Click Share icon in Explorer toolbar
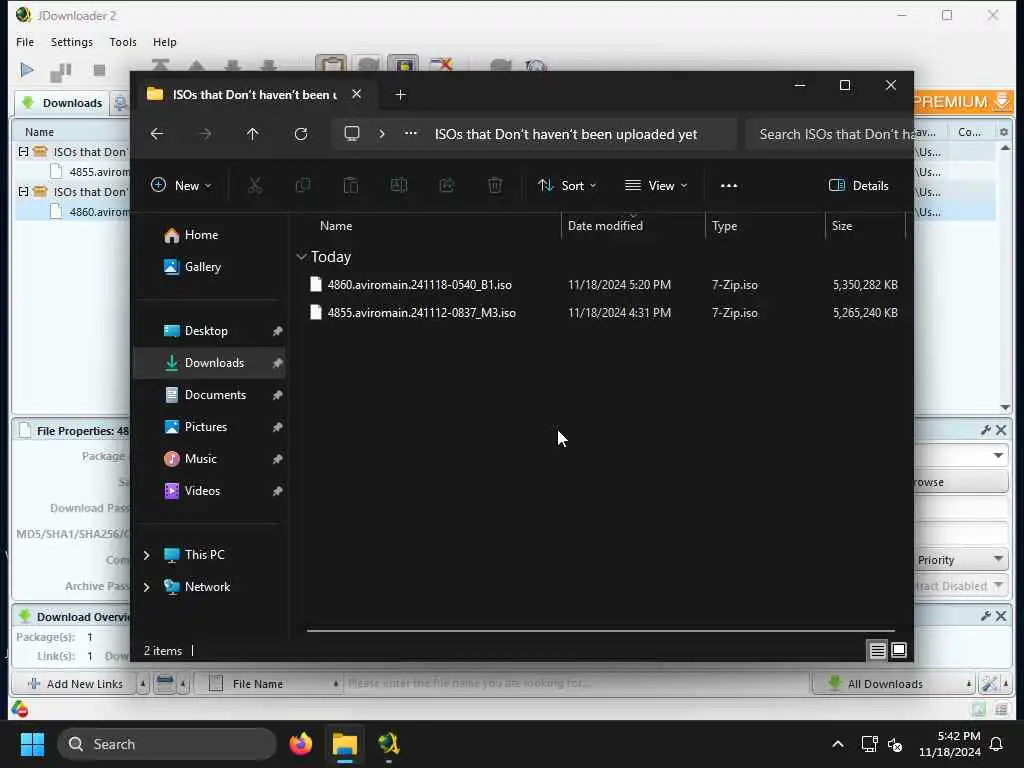The image size is (1024, 768). click(447, 185)
